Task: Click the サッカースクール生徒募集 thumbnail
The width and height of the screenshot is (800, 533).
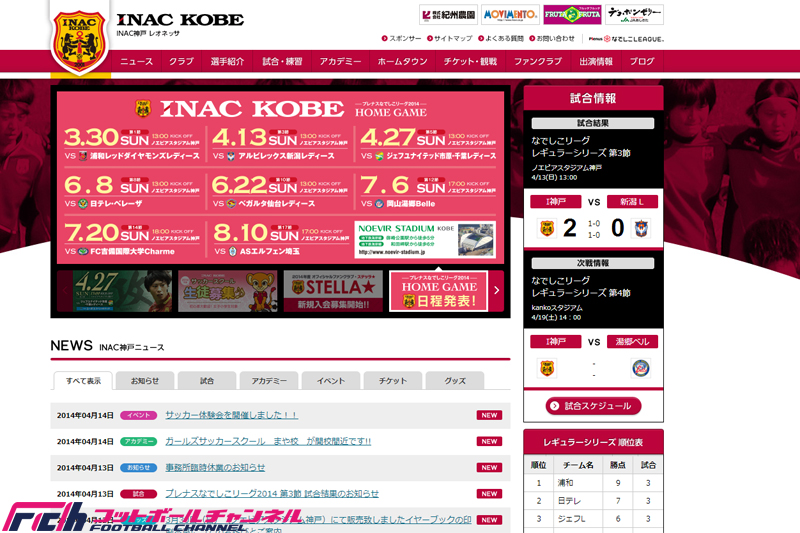Action: point(228,291)
